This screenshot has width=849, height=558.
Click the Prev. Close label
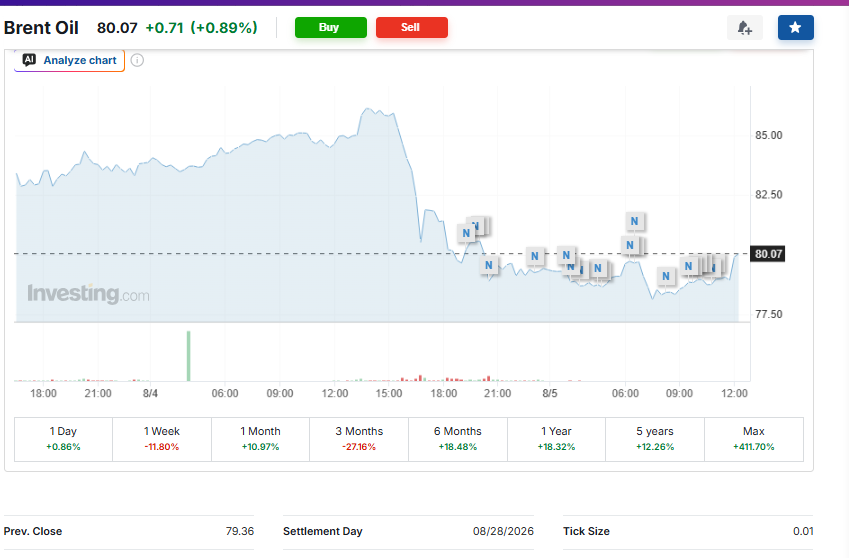tap(32, 531)
